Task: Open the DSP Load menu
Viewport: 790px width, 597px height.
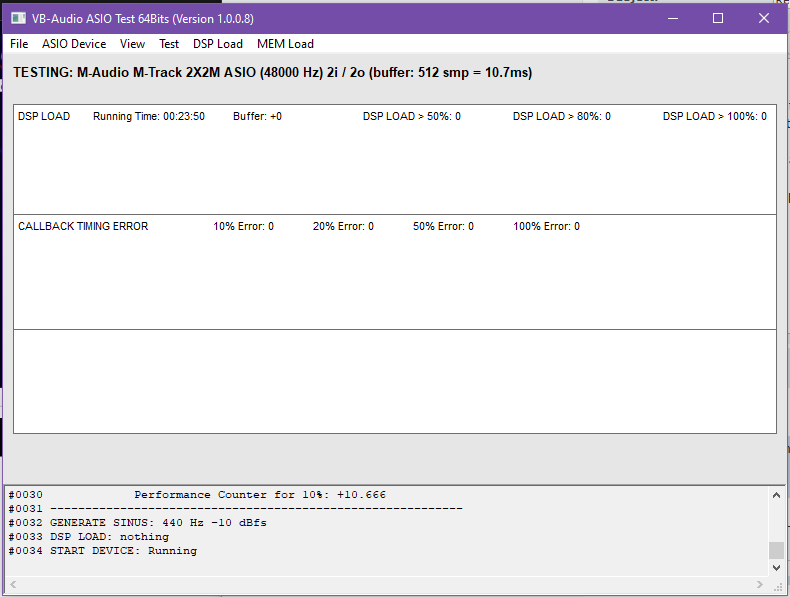Action: pos(218,44)
